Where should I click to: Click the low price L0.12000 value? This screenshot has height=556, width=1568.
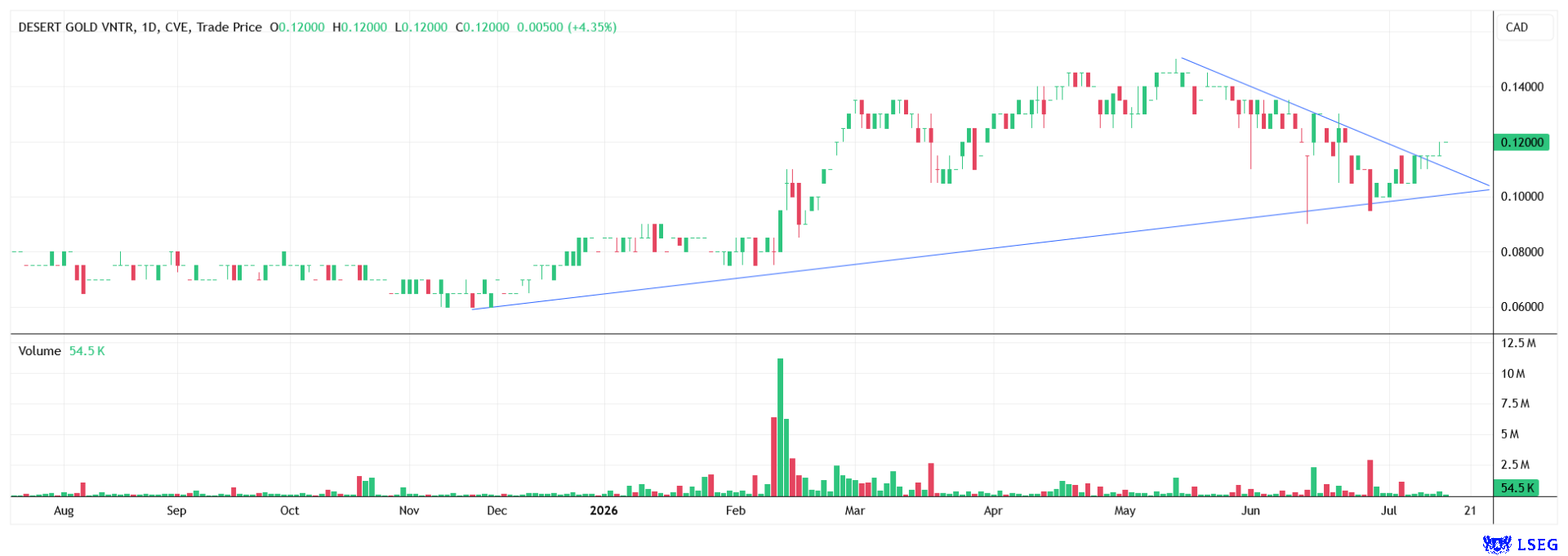(421, 27)
